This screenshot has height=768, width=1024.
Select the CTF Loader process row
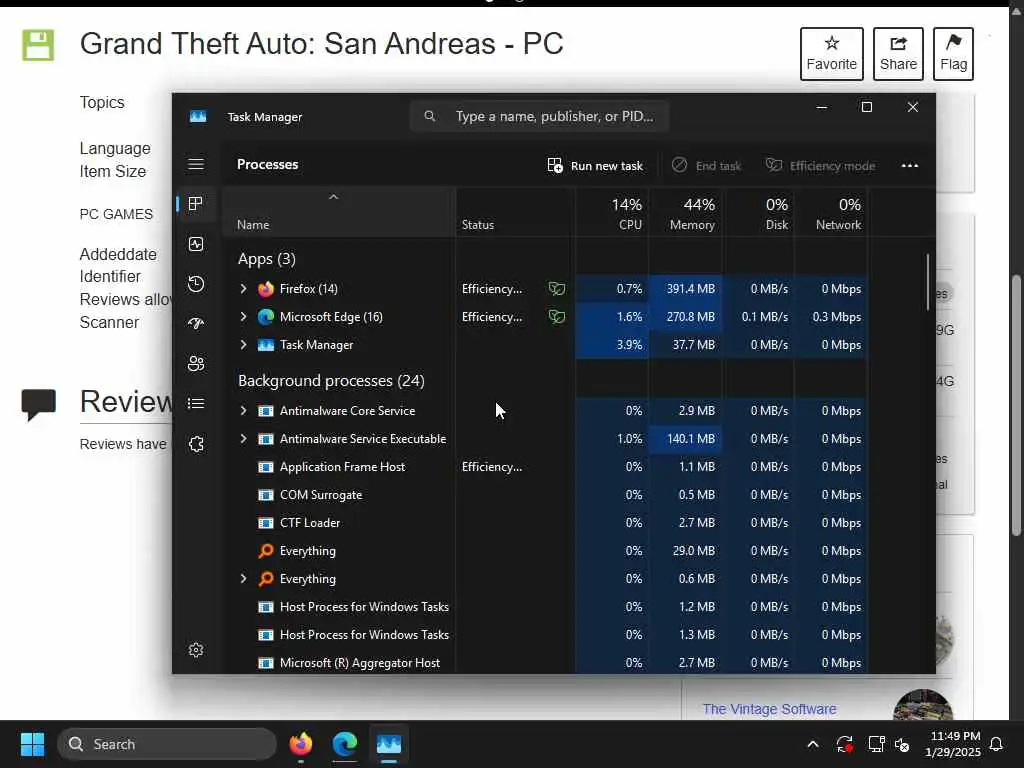[x=545, y=523]
